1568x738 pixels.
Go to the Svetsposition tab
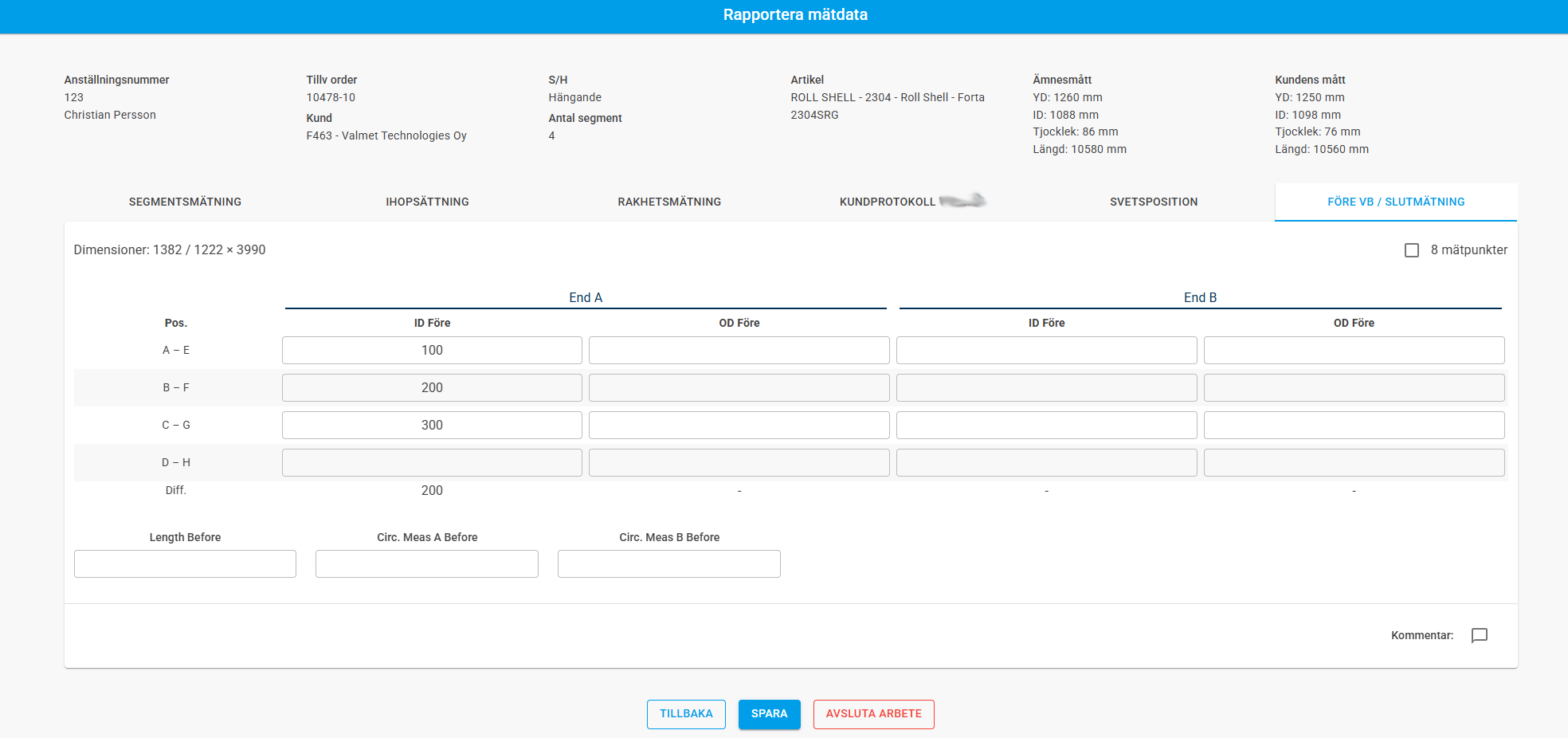pos(1154,202)
